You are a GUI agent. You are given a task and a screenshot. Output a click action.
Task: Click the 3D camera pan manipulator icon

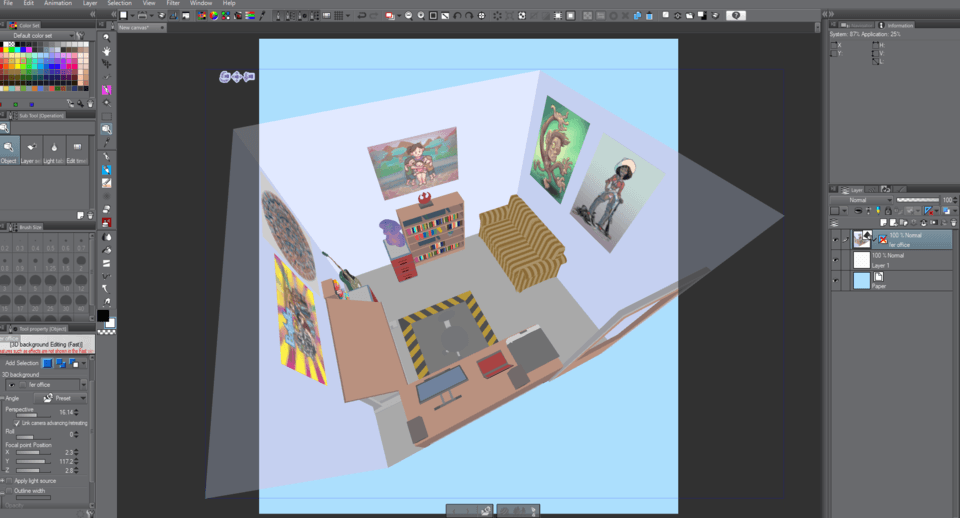237,77
